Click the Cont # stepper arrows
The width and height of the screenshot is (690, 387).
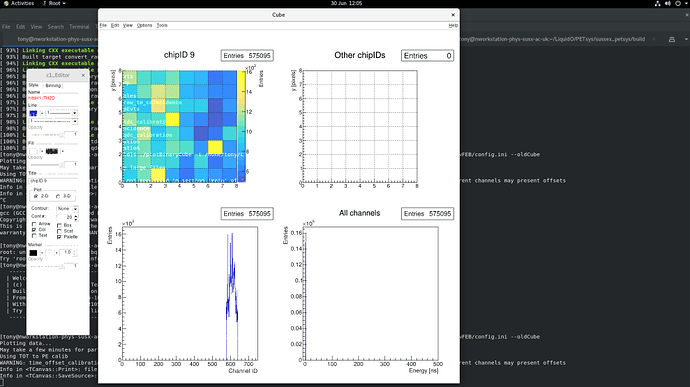click(76, 217)
